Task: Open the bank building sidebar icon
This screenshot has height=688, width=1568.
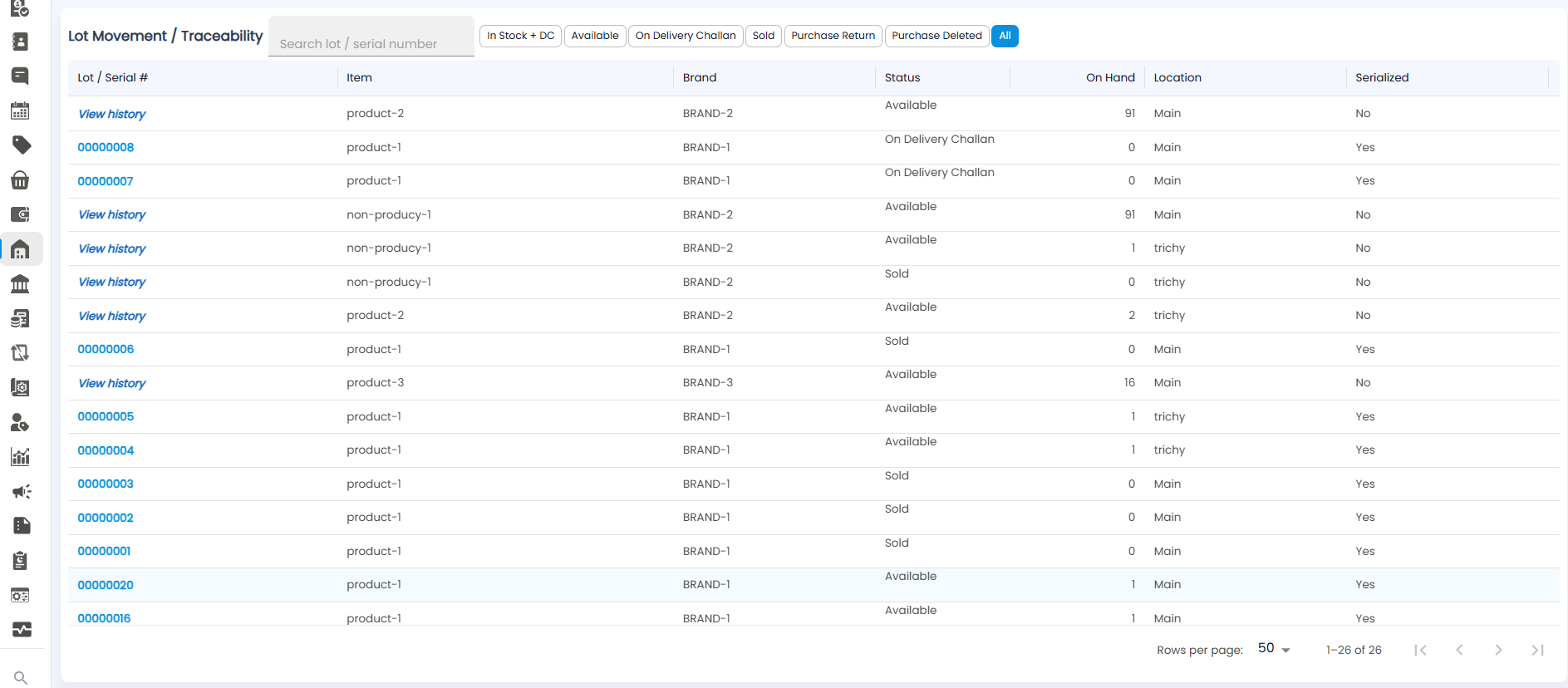Action: click(21, 284)
